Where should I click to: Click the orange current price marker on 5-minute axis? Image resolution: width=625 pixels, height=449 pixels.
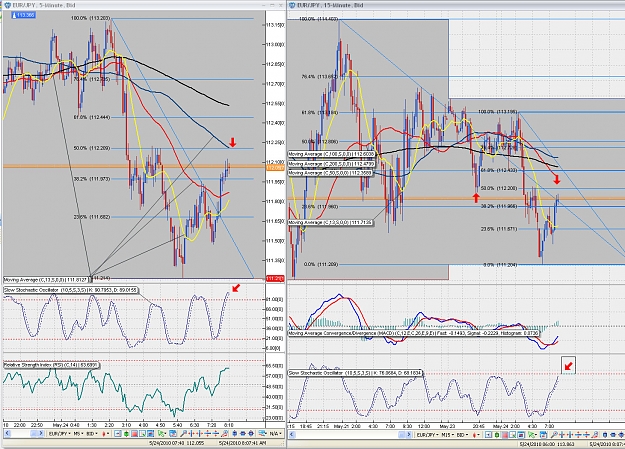pyautogui.click(x=275, y=168)
